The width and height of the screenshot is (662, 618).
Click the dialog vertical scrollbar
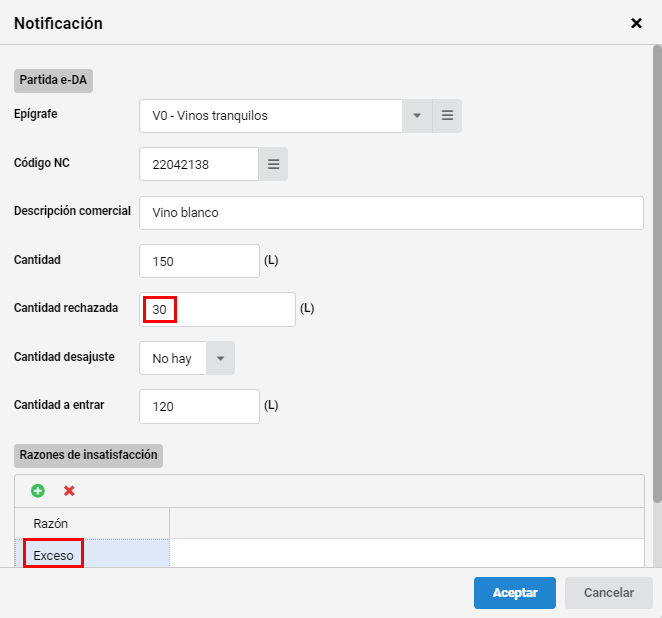pyautogui.click(x=657, y=274)
